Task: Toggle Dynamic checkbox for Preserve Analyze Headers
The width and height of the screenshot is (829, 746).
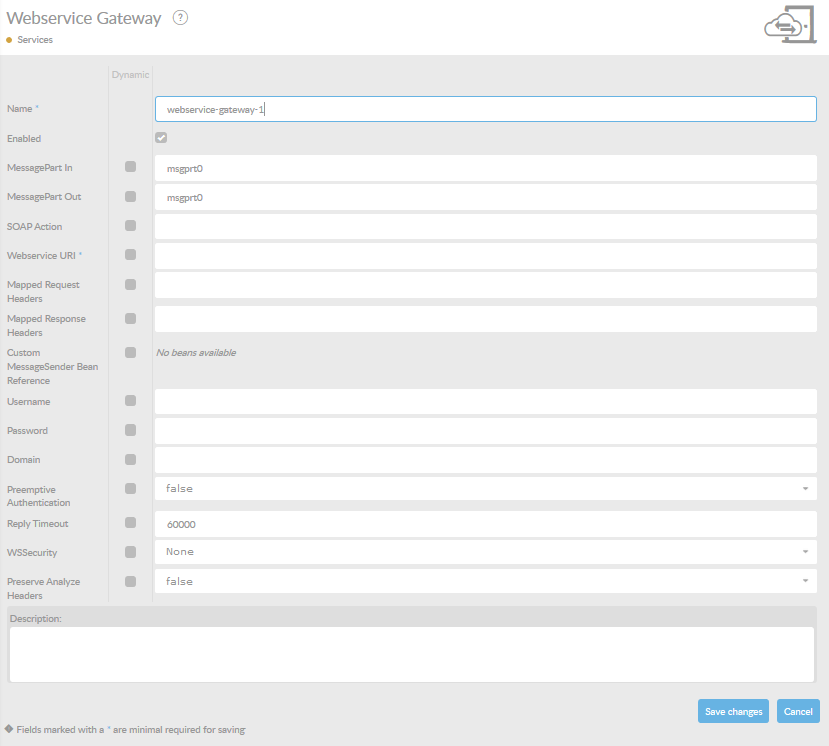Action: click(x=131, y=582)
